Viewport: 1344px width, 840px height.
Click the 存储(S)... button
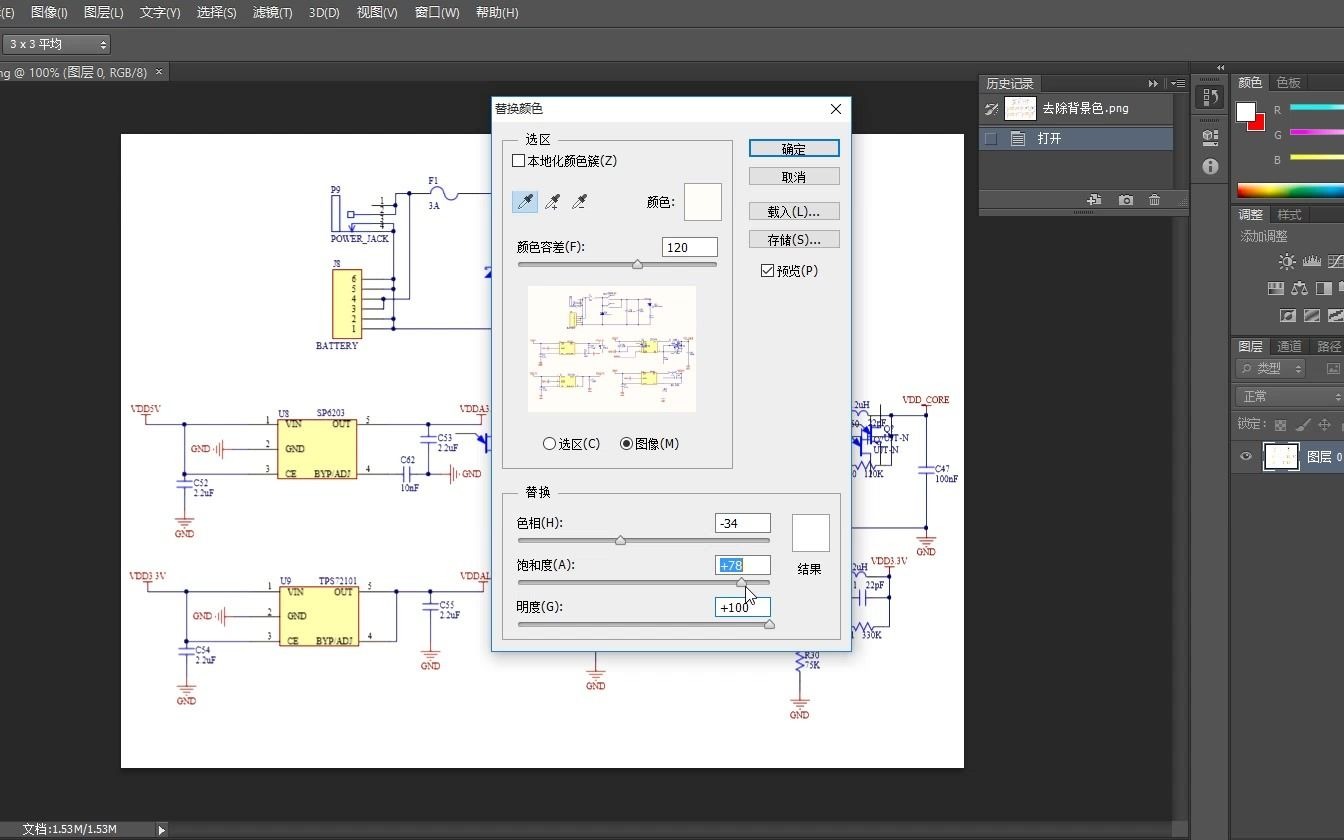pos(794,239)
